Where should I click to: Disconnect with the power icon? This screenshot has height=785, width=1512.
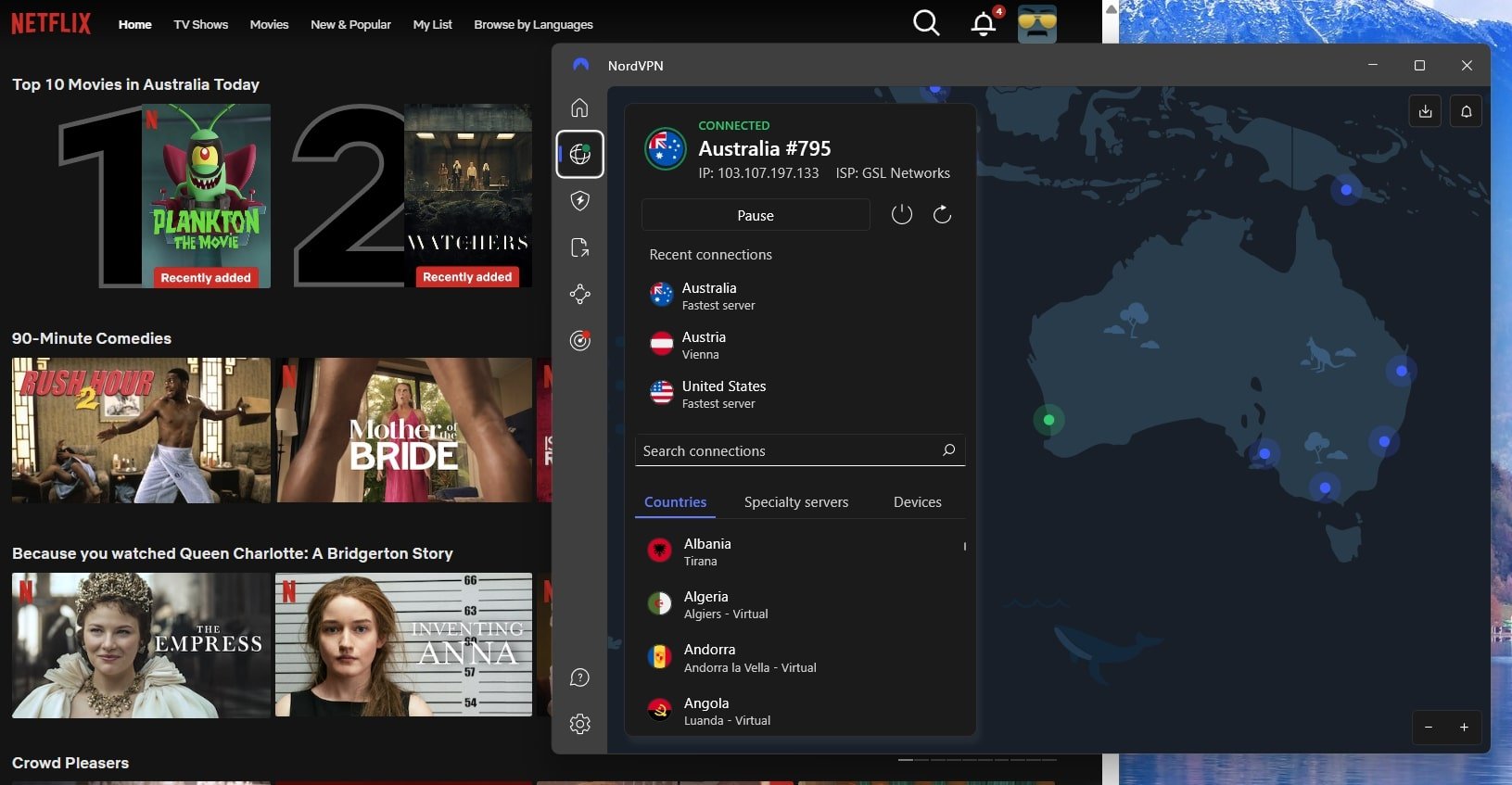pos(901,215)
